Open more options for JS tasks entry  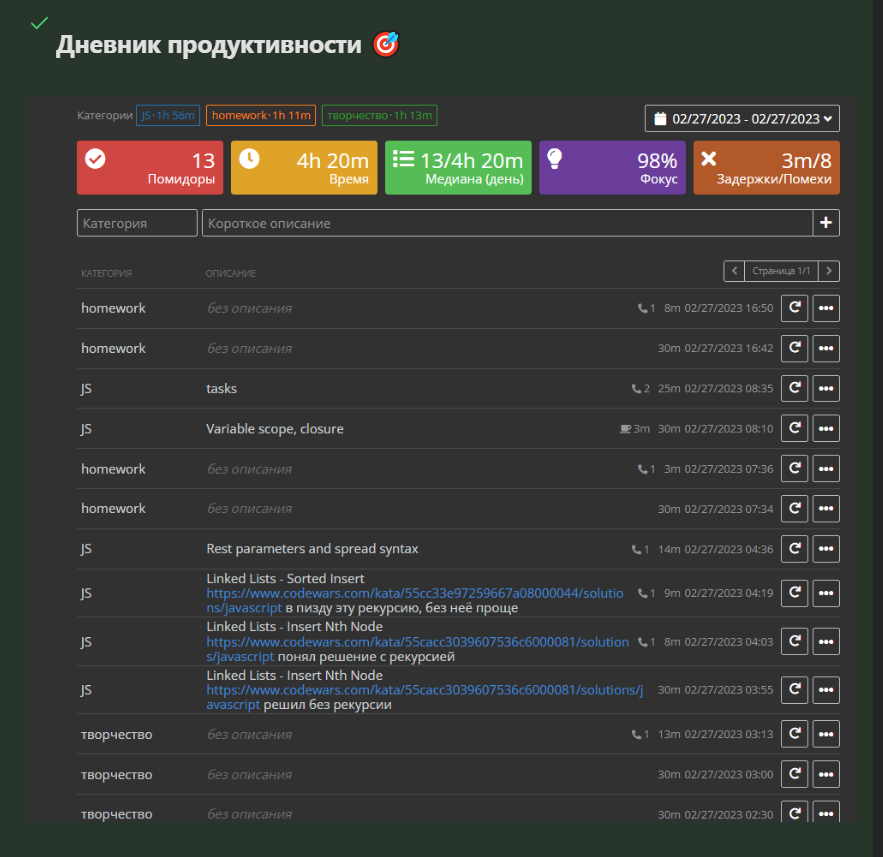click(826, 388)
